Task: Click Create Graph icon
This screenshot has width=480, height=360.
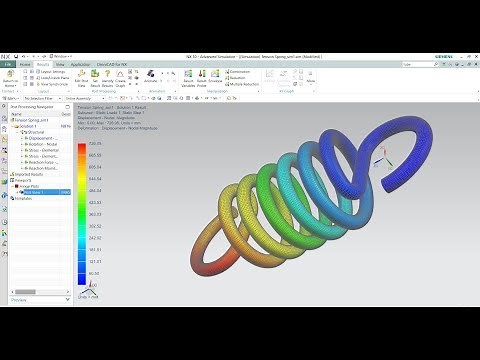Action: pos(120,74)
